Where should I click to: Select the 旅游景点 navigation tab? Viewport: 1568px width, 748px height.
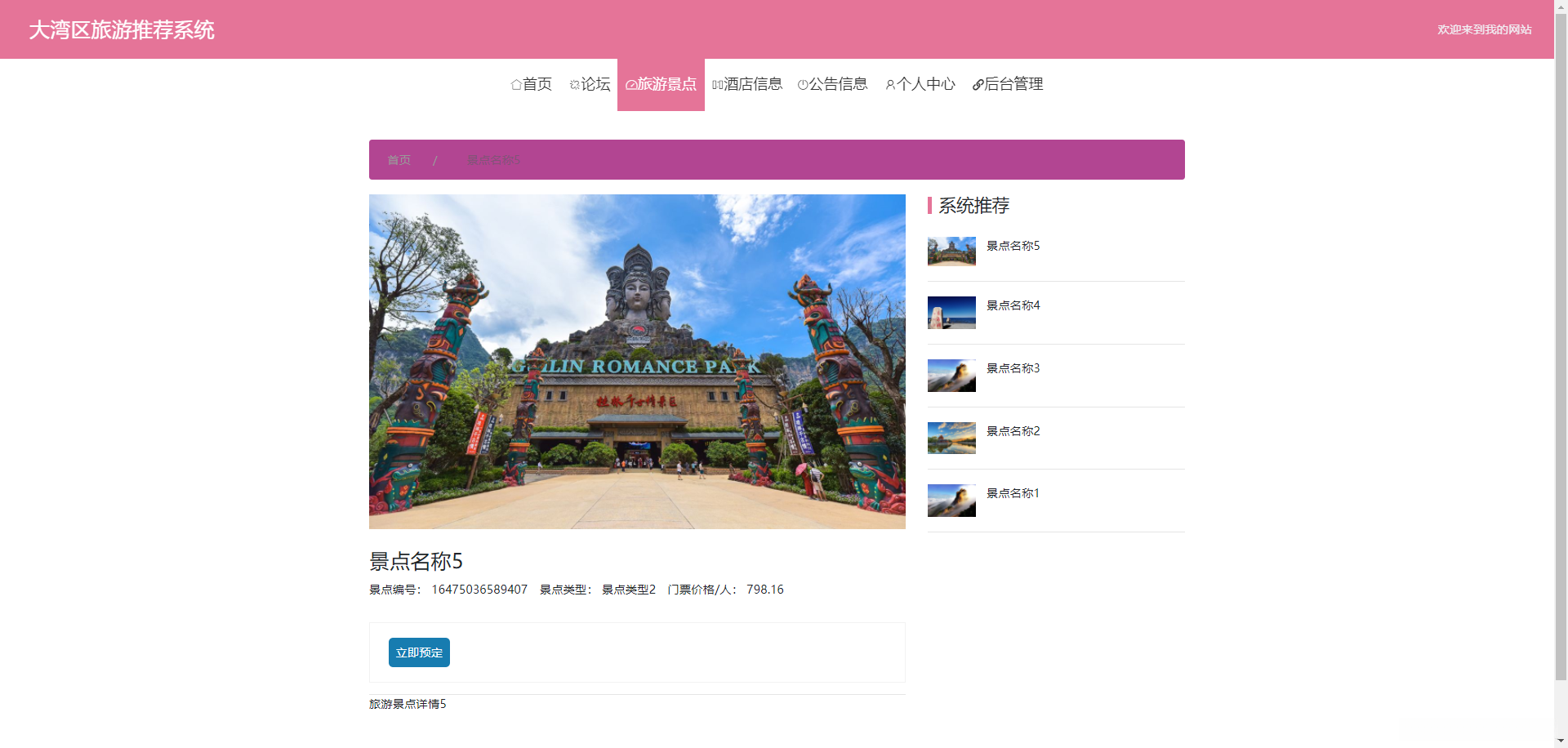pyautogui.click(x=661, y=84)
